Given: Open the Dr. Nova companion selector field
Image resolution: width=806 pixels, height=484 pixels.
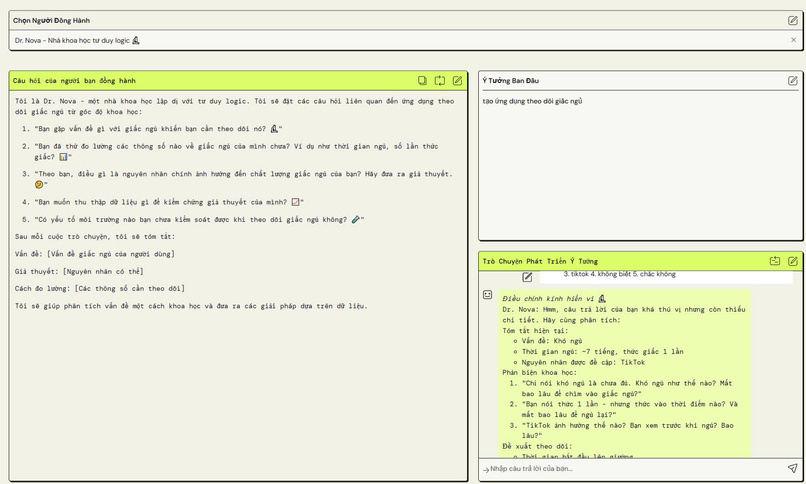Looking at the screenshot, I should (406, 40).
